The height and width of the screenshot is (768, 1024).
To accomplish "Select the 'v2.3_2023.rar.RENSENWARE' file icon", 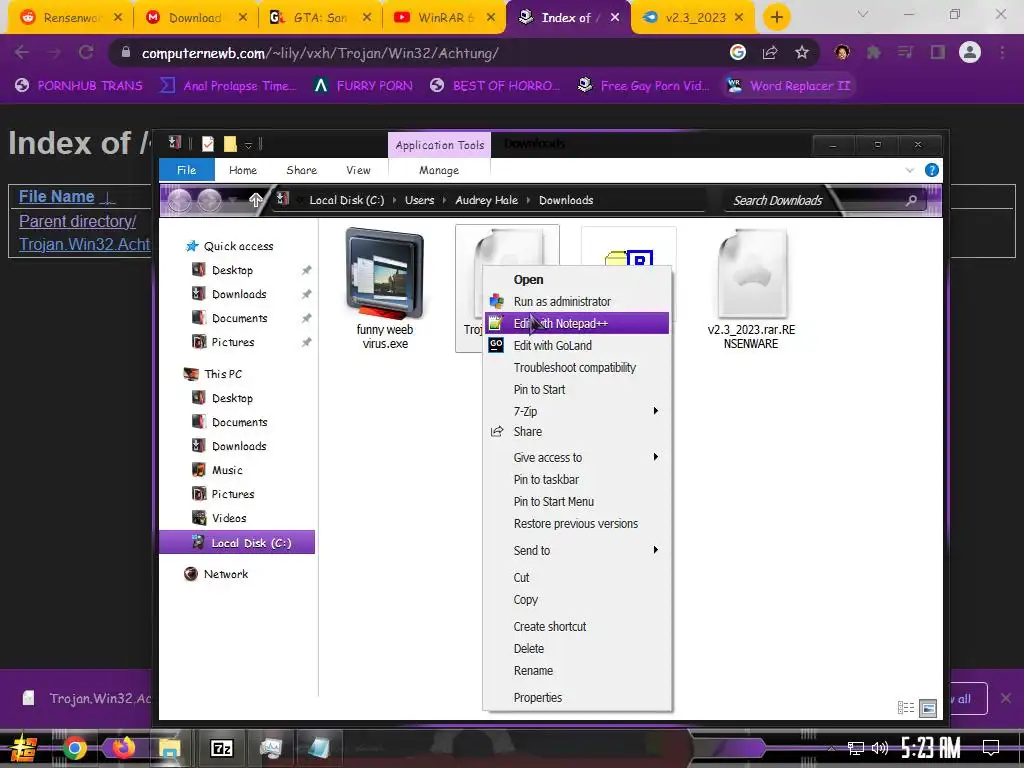I will pos(751,274).
